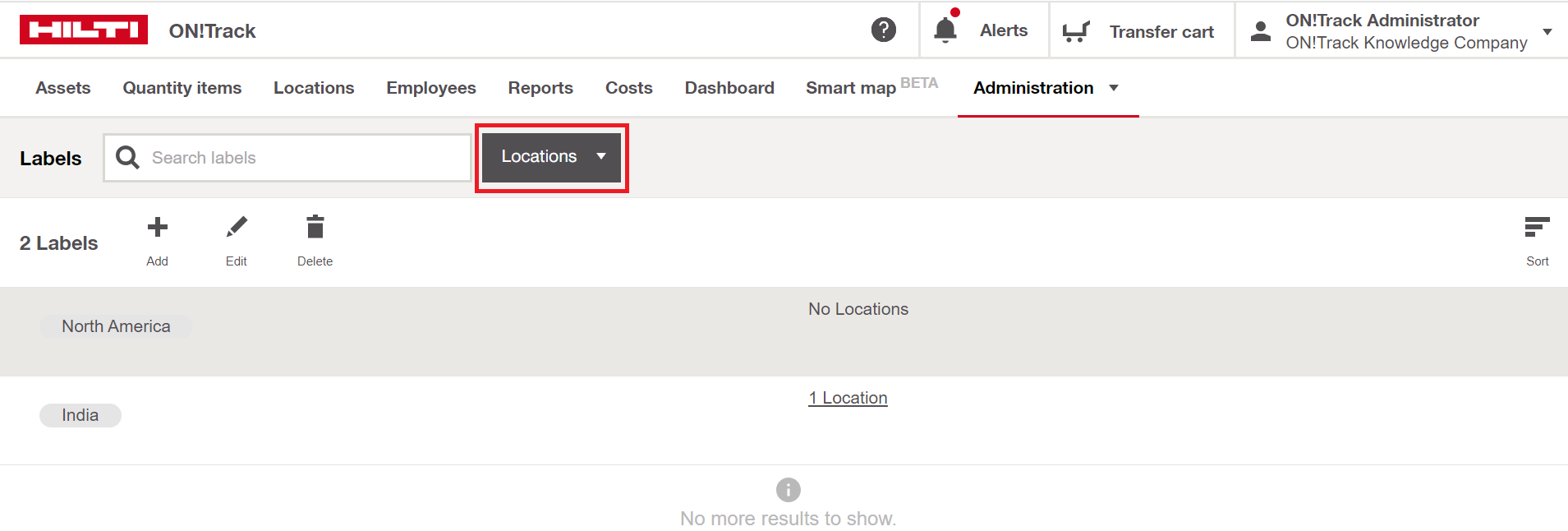The width and height of the screenshot is (1568, 531).
Task: Click the Search labels input field
Action: pos(304,158)
